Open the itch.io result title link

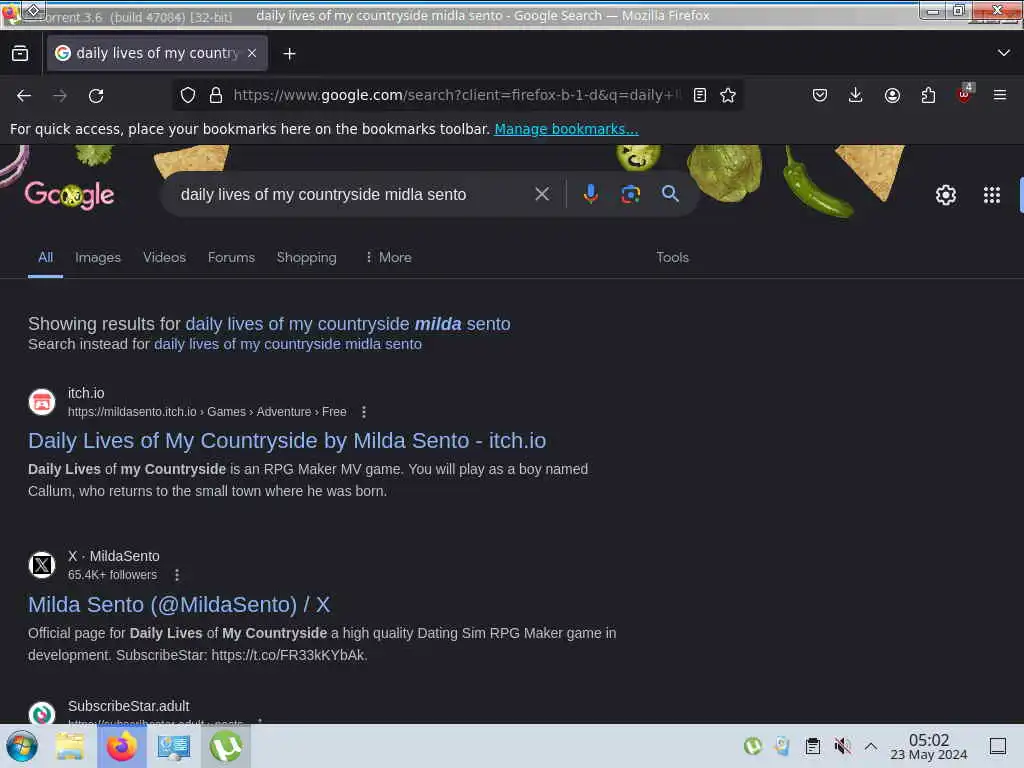click(287, 441)
